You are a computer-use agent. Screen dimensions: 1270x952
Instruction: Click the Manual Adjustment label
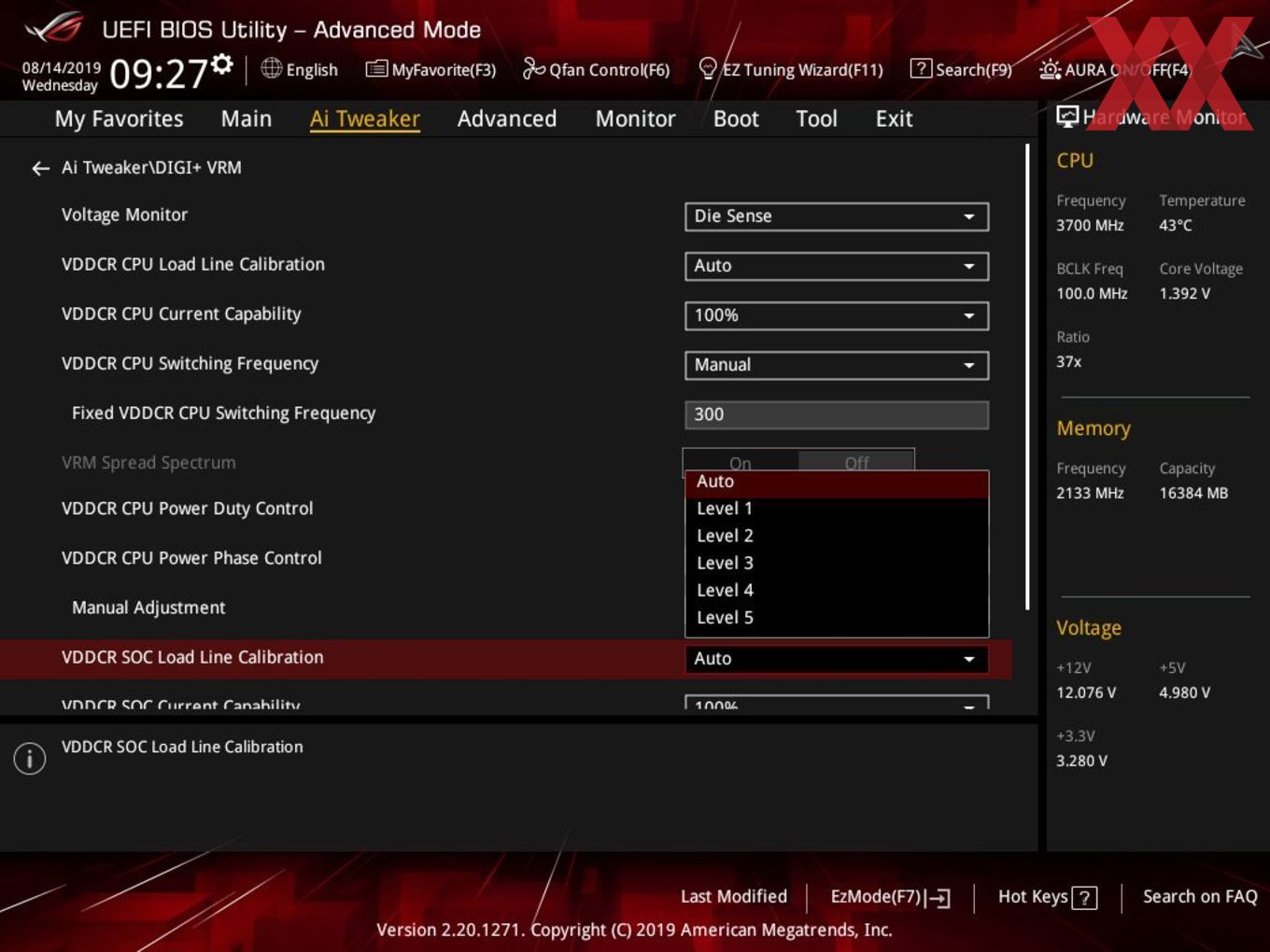pos(148,608)
